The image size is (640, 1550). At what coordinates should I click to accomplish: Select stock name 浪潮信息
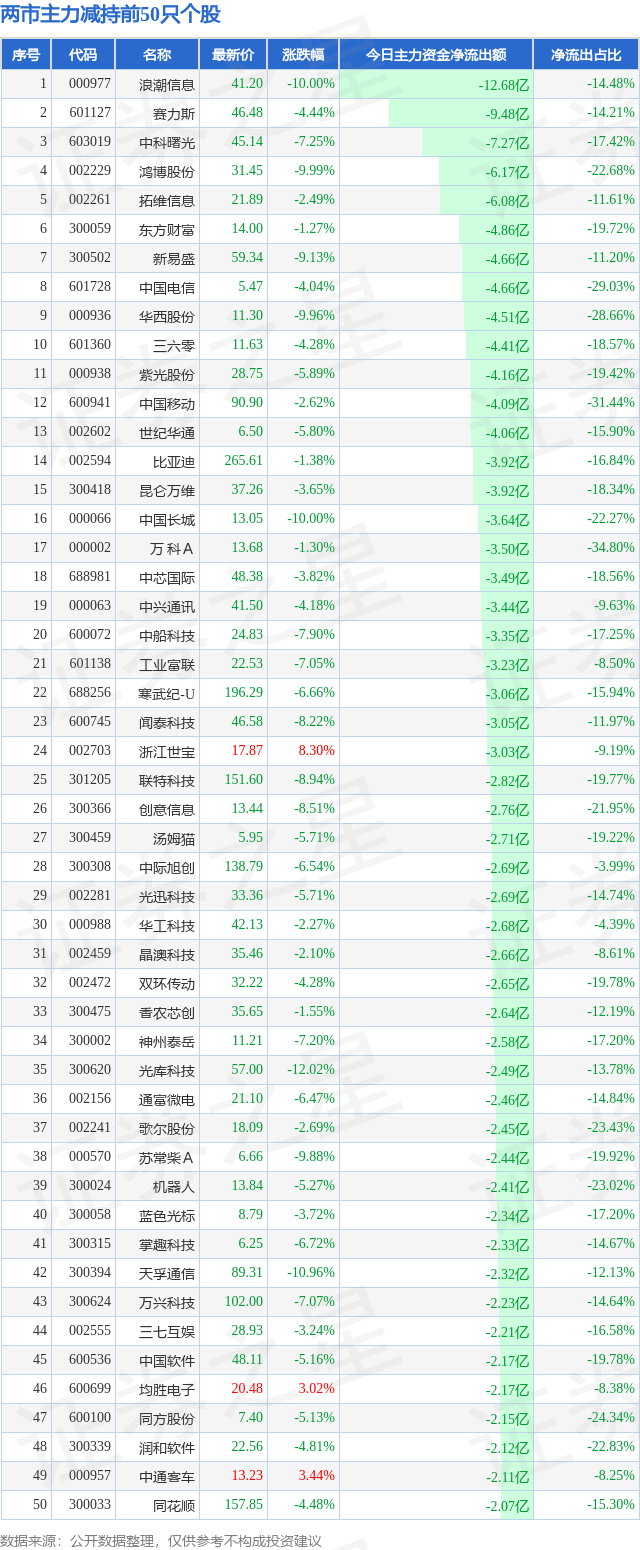(167, 84)
